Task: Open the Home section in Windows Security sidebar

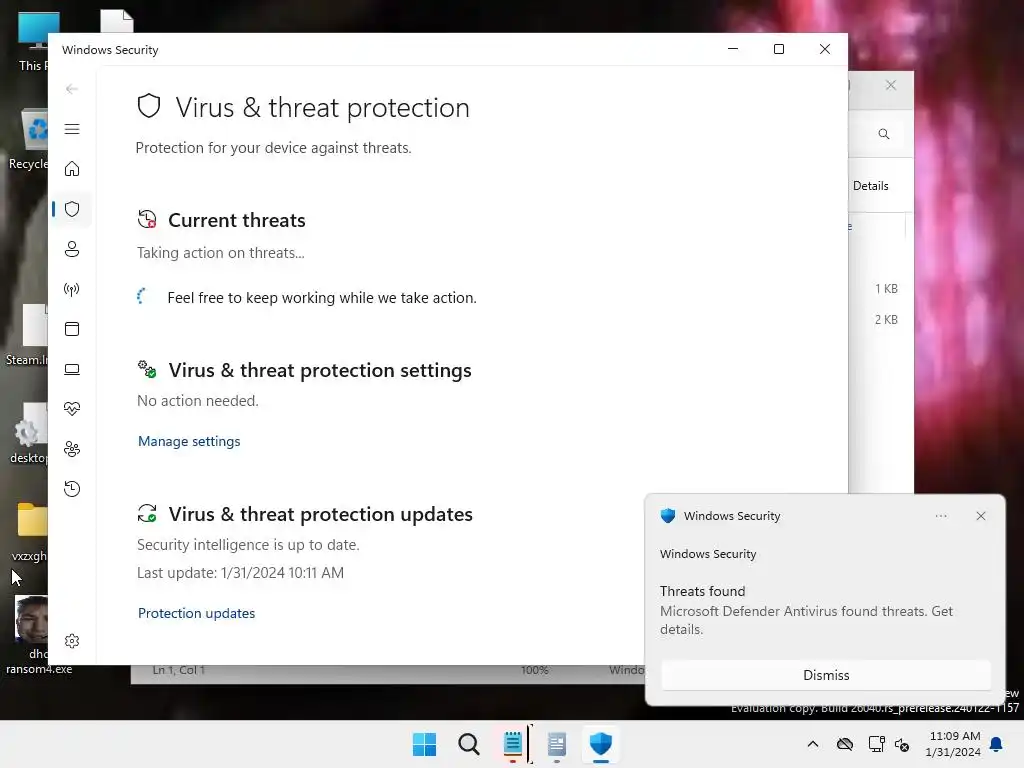Action: click(x=72, y=169)
